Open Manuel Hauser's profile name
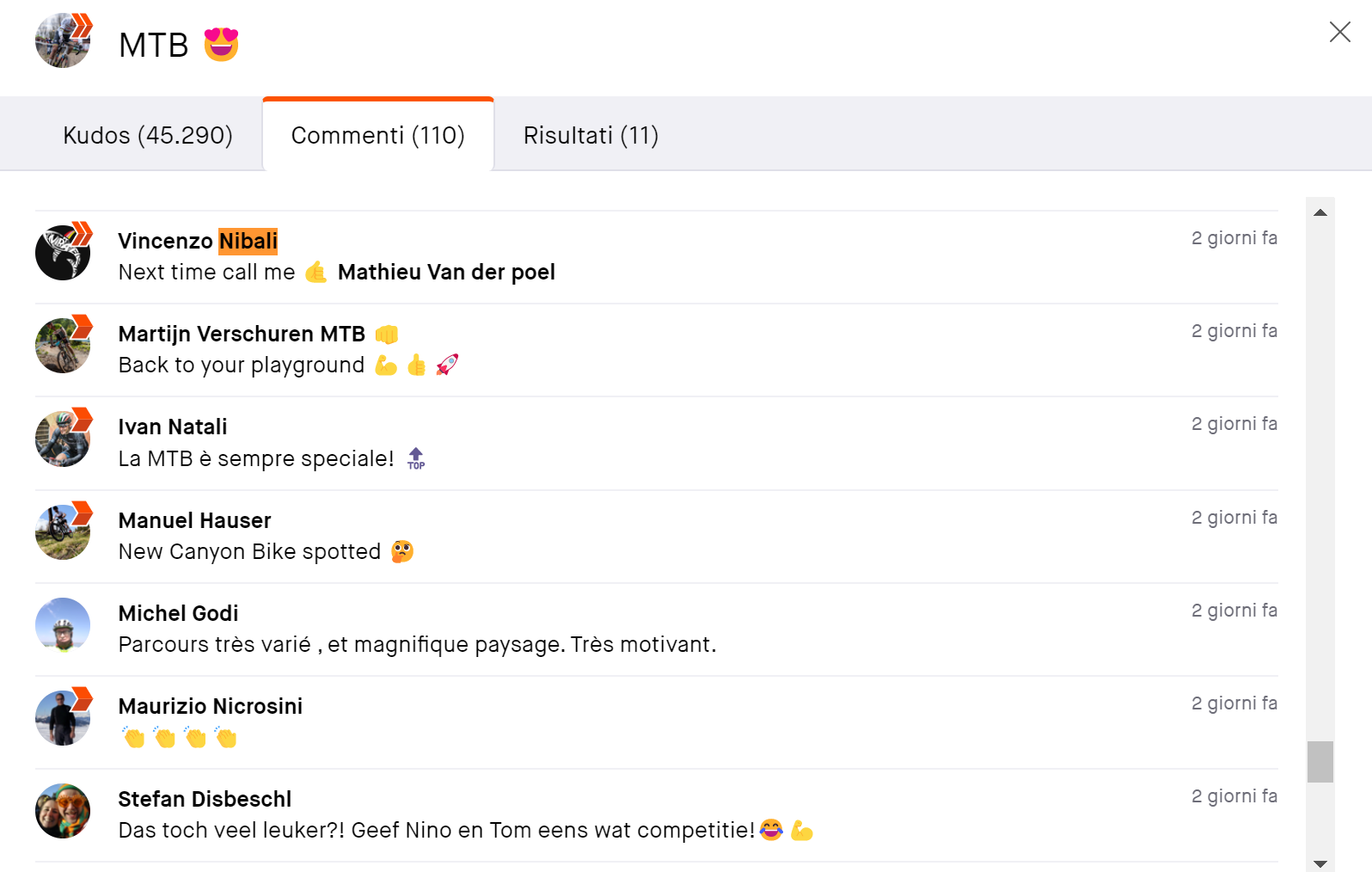This screenshot has height=872, width=1372. pos(194,520)
